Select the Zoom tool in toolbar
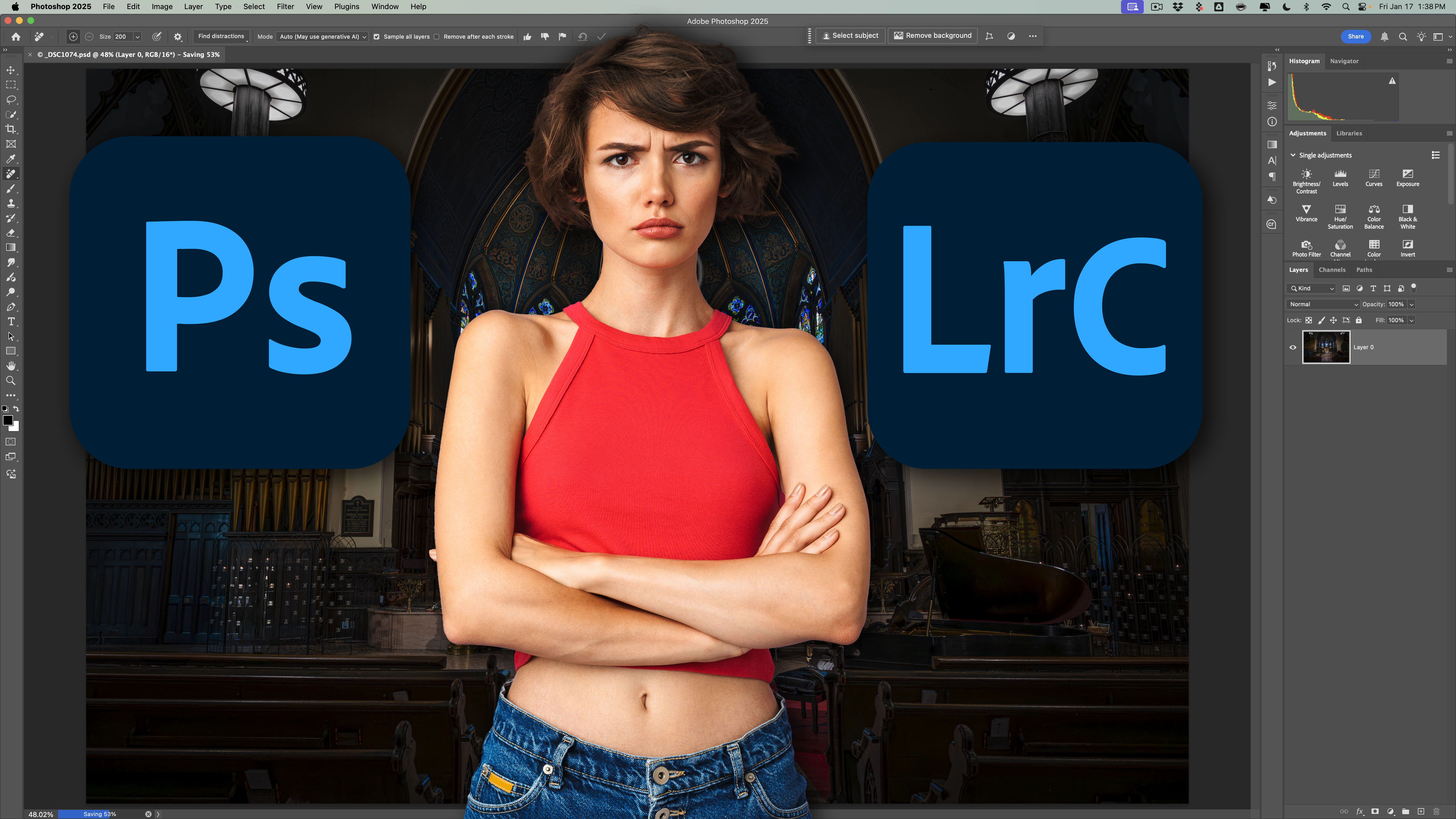 (x=11, y=381)
